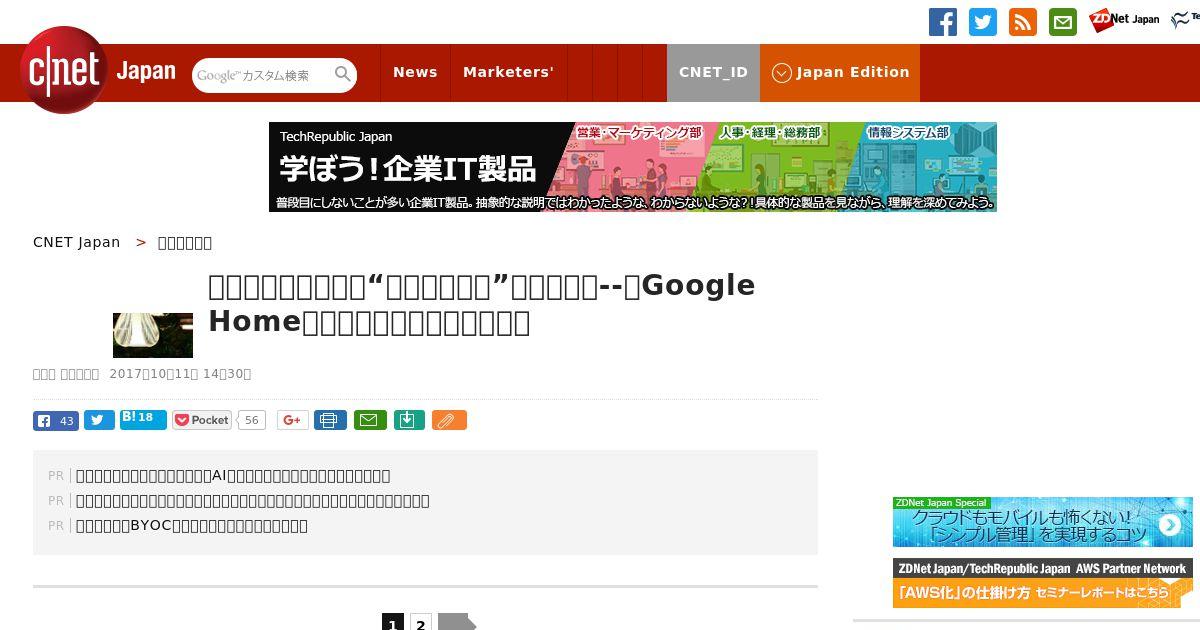Click the next page arrow

[x=457, y=623]
